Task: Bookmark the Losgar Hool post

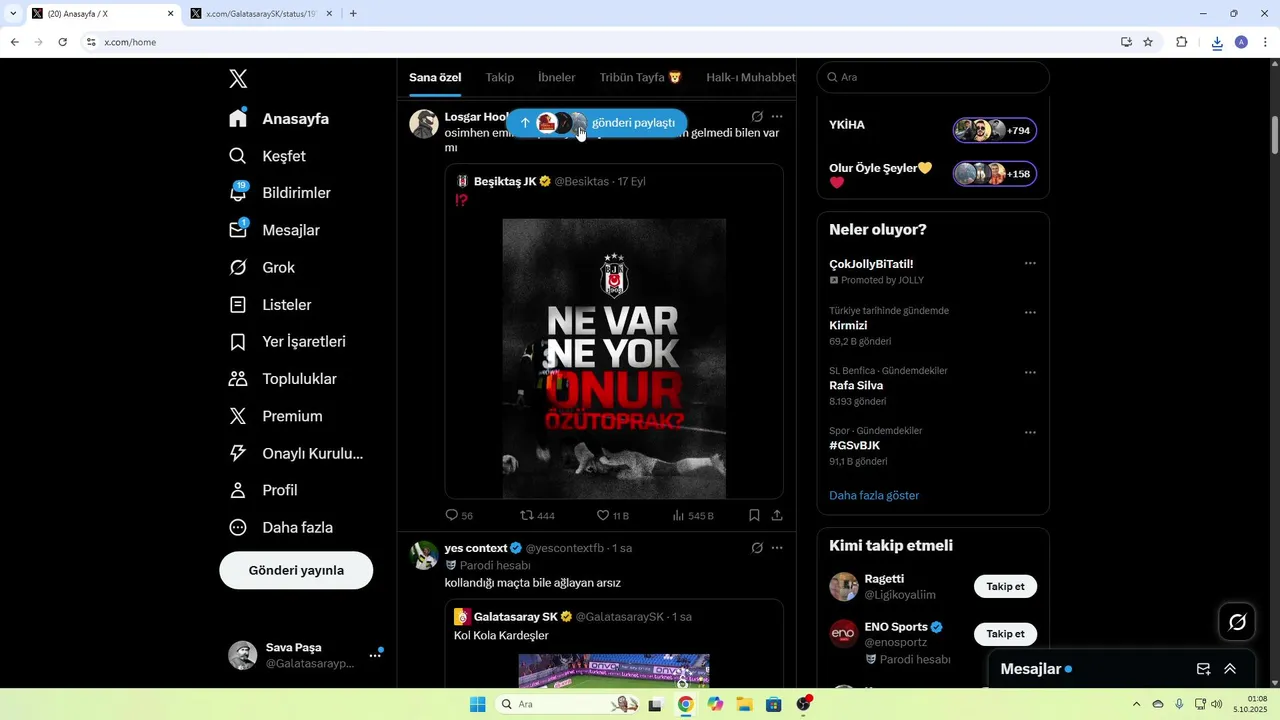Action: click(x=754, y=516)
